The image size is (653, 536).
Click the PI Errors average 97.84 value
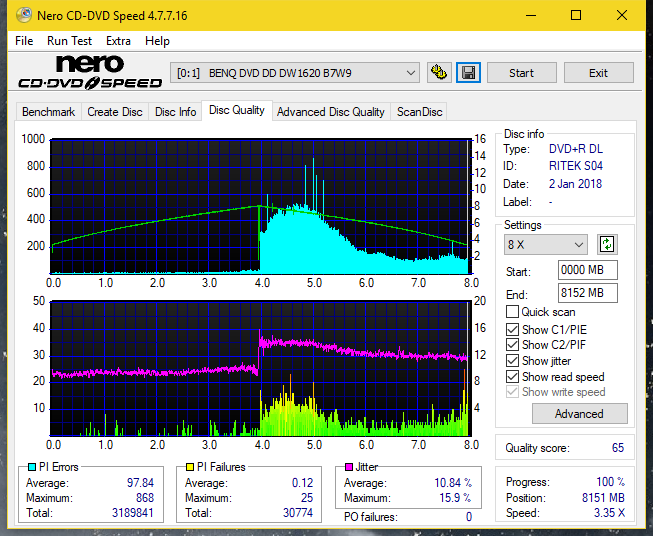click(x=140, y=483)
